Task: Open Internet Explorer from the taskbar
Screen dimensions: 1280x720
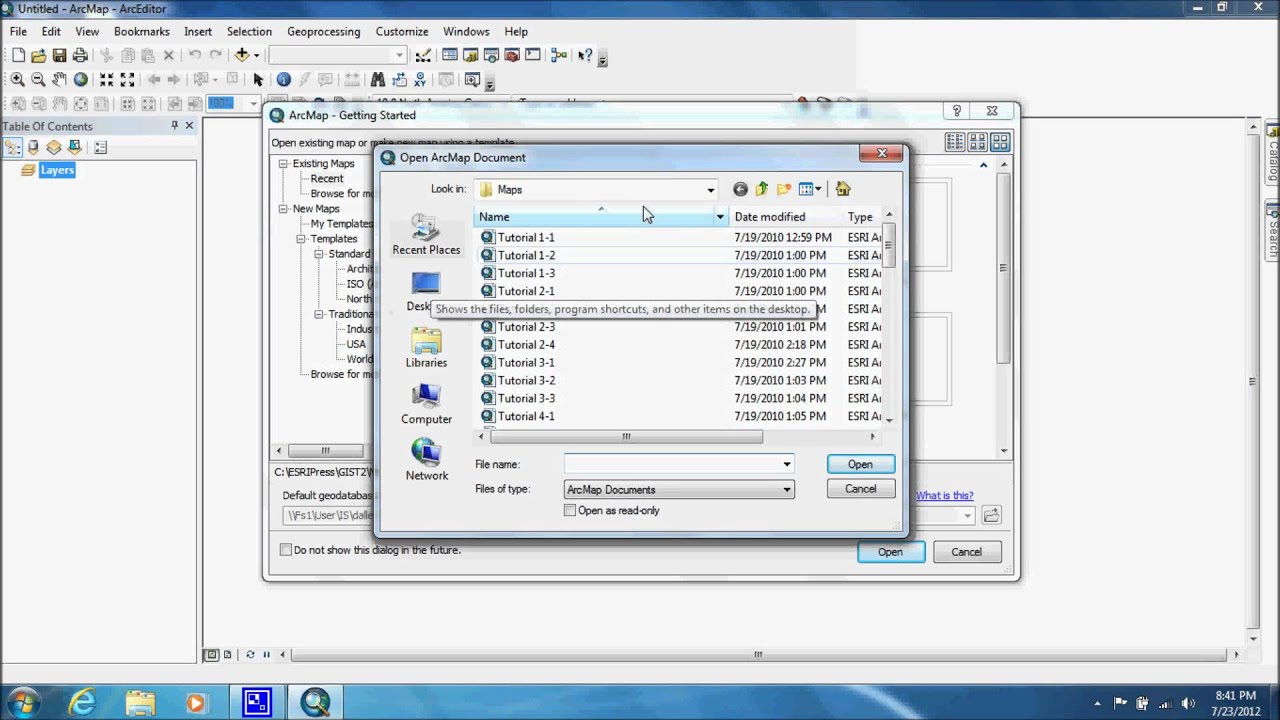Action: pos(82,703)
